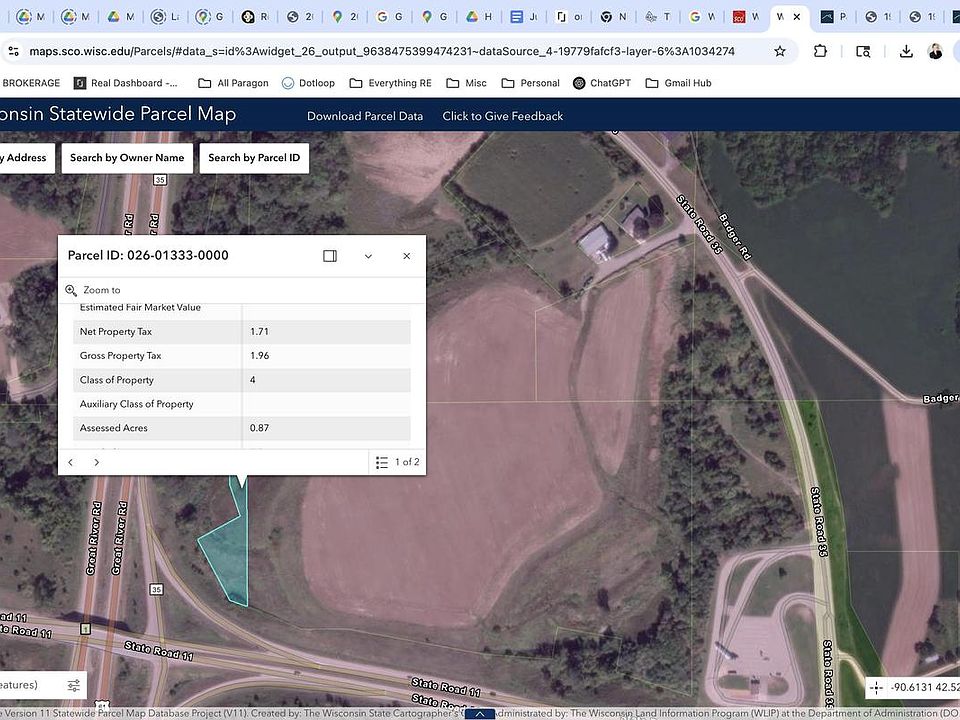Open the 1 of 2 feature list

[397, 462]
